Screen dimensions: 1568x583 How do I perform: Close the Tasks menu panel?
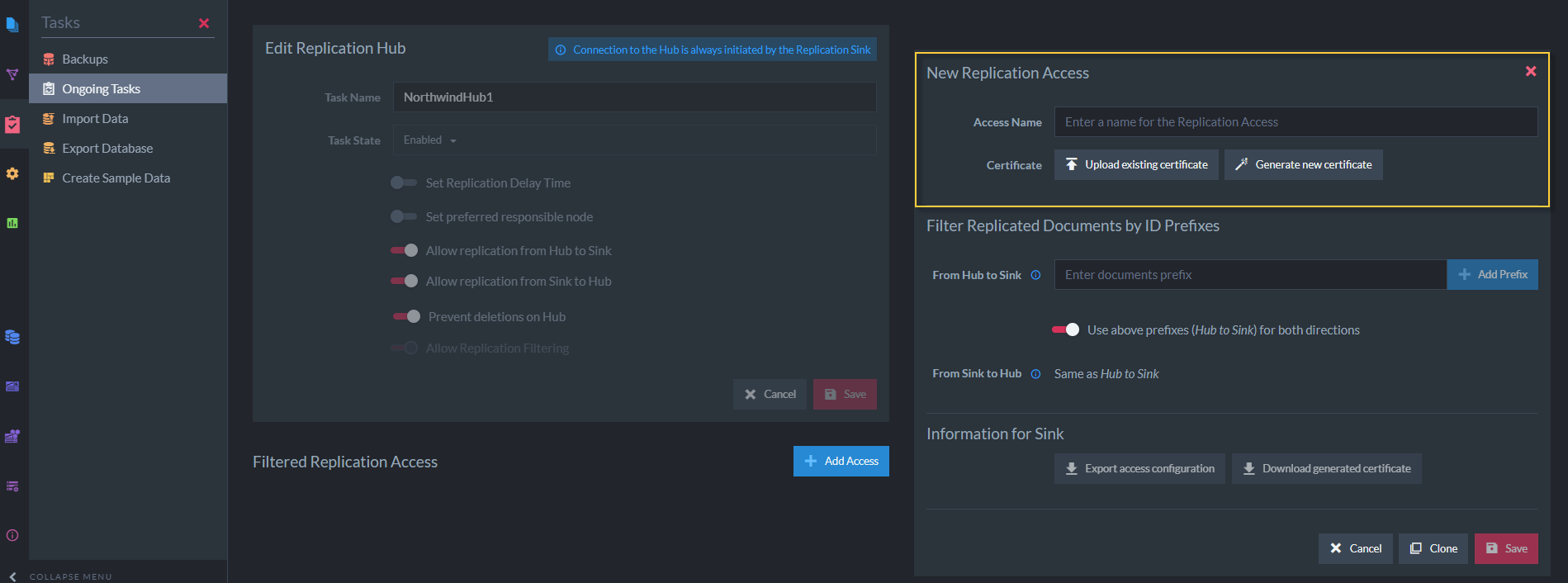tap(204, 23)
